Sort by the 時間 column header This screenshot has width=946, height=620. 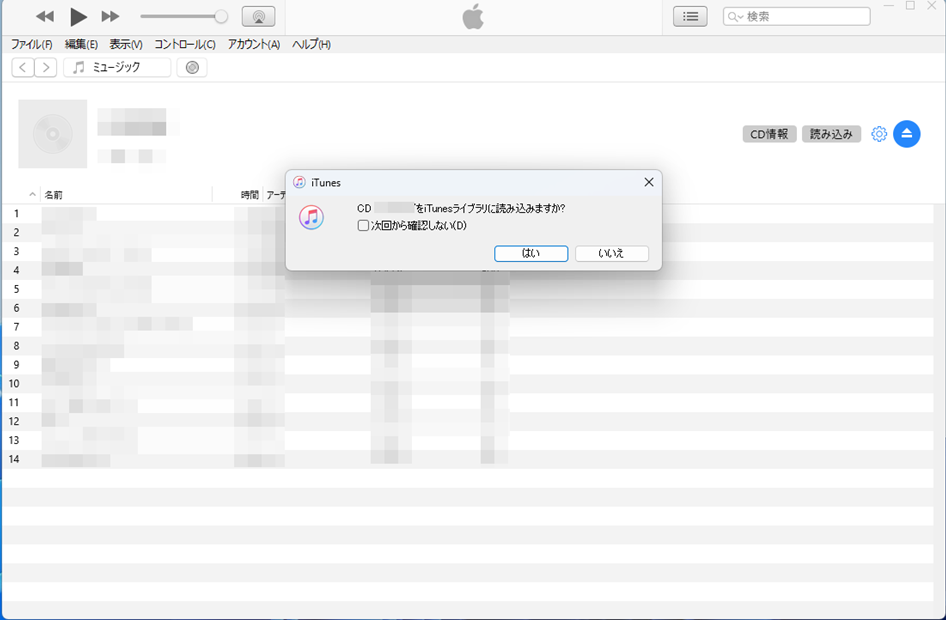(249, 194)
